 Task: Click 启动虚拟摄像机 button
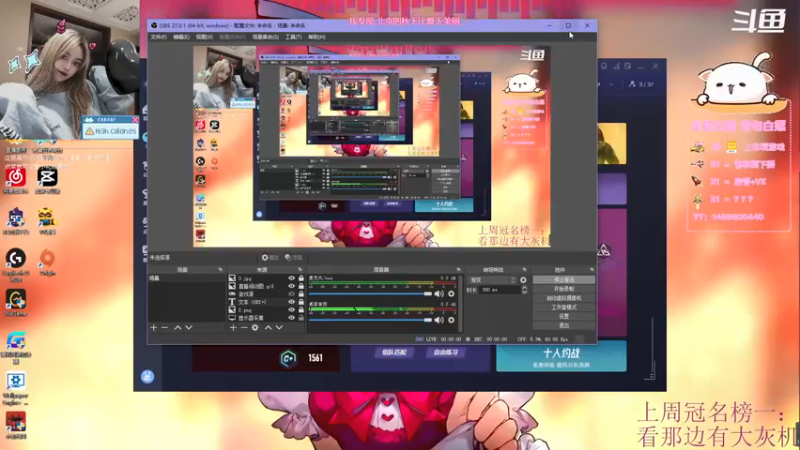[564, 298]
